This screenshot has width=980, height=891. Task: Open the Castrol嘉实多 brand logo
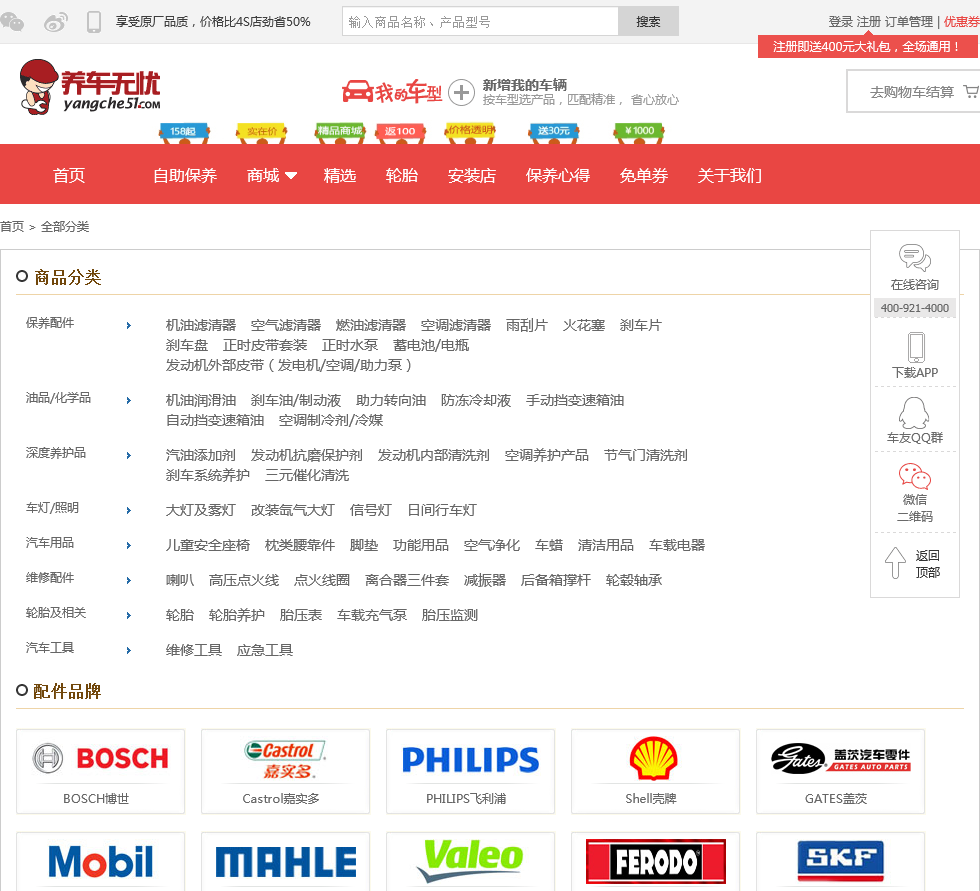286,759
